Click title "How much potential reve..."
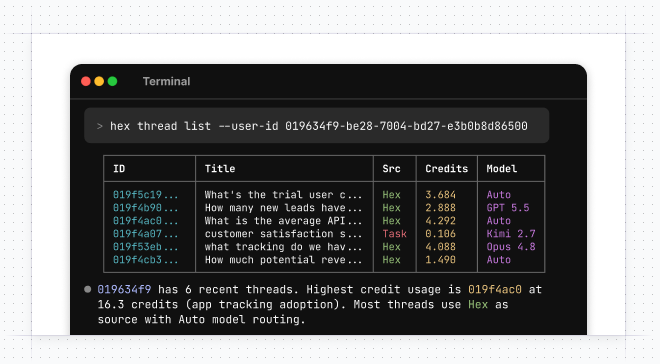The width and height of the screenshot is (660, 364). pos(283,260)
